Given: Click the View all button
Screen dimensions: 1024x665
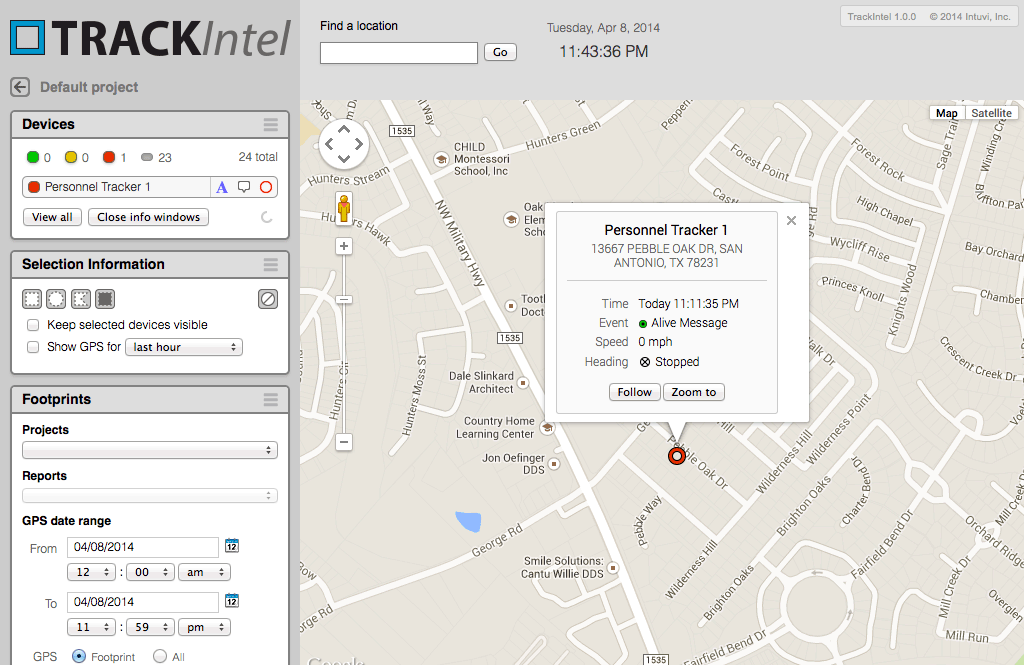Looking at the screenshot, I should 52,217.
